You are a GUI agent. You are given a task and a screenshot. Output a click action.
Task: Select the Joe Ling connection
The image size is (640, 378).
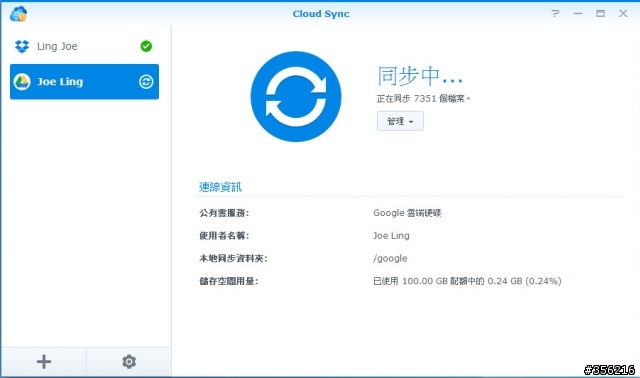84,82
